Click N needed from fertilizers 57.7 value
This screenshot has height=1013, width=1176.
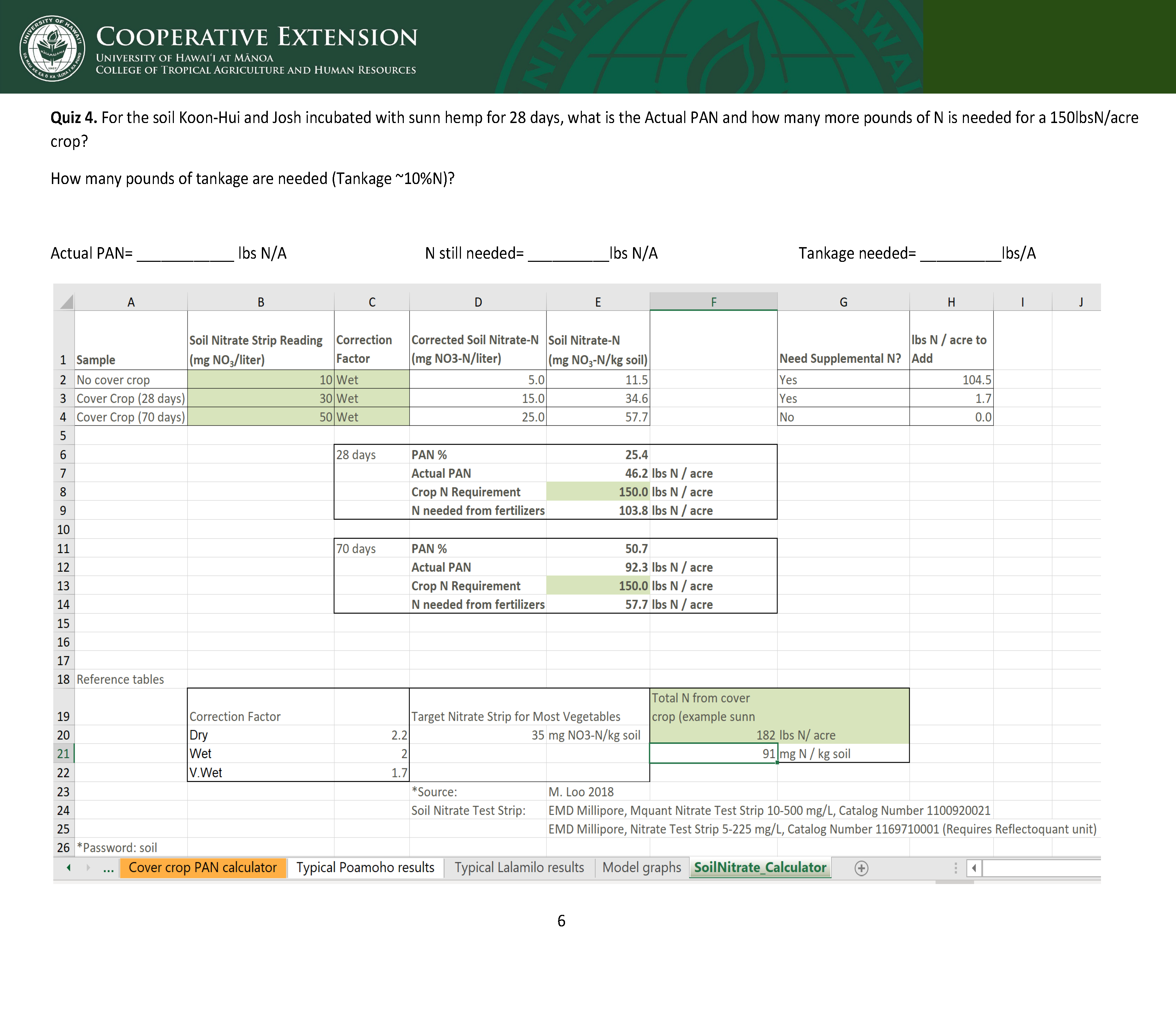point(598,604)
